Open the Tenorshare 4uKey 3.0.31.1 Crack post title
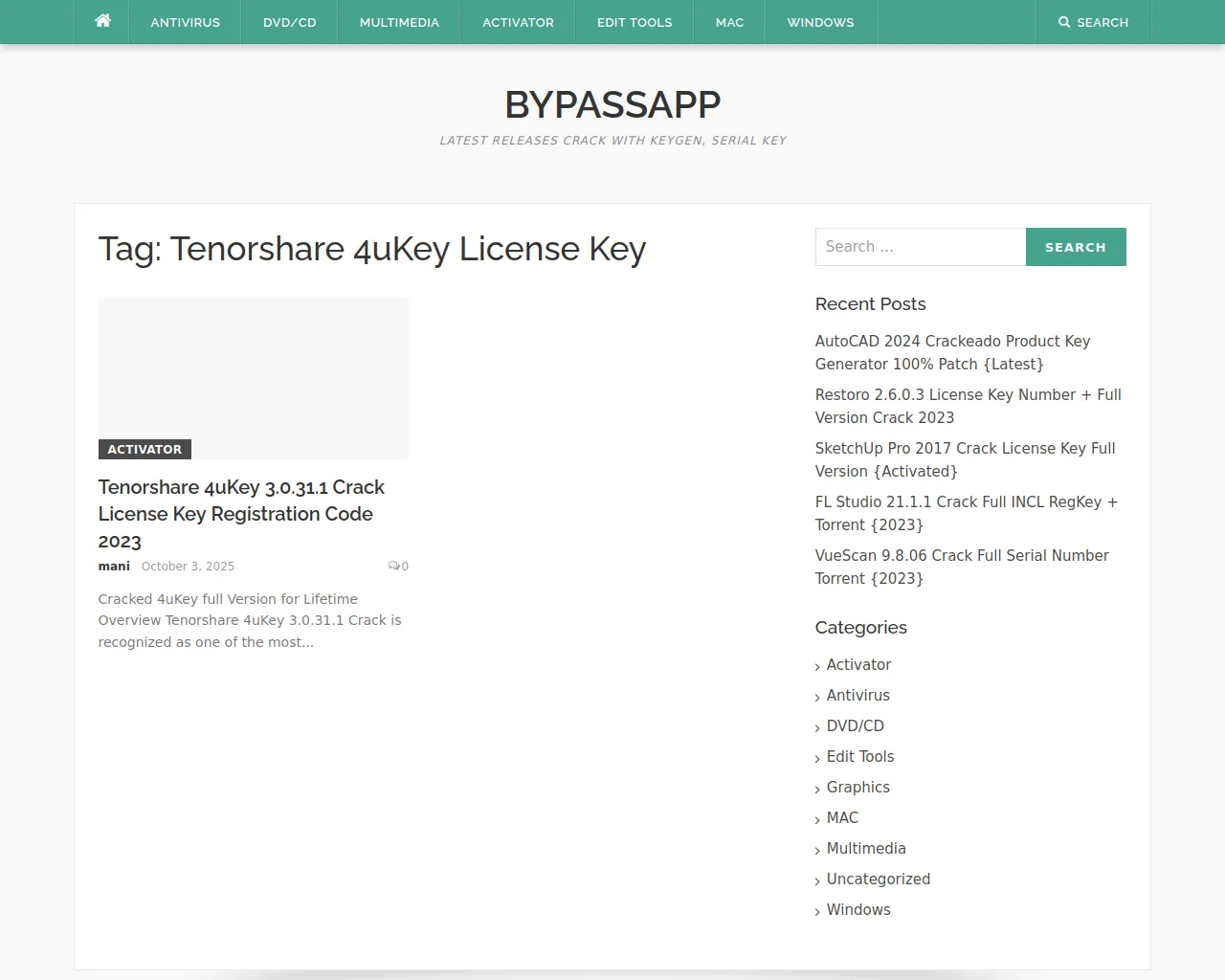This screenshot has width=1225, height=980. click(x=241, y=514)
